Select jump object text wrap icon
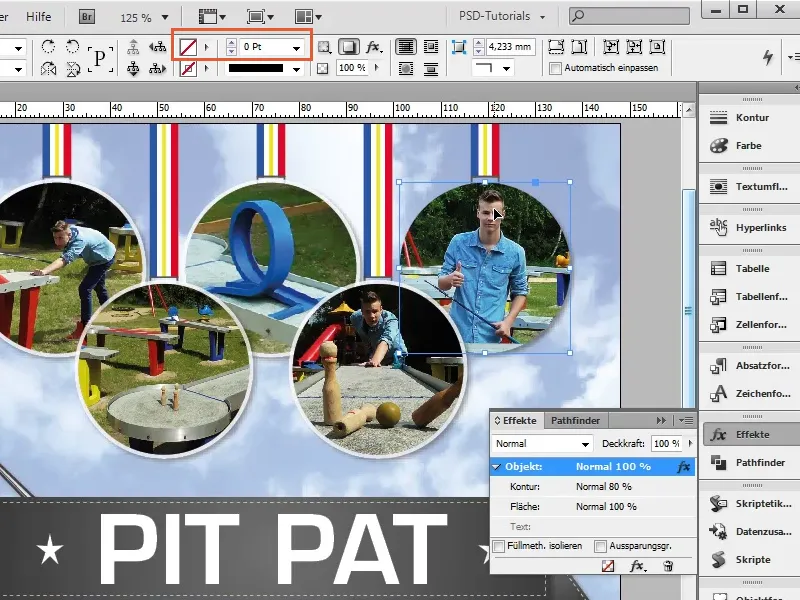This screenshot has height=600, width=800. 431,68
